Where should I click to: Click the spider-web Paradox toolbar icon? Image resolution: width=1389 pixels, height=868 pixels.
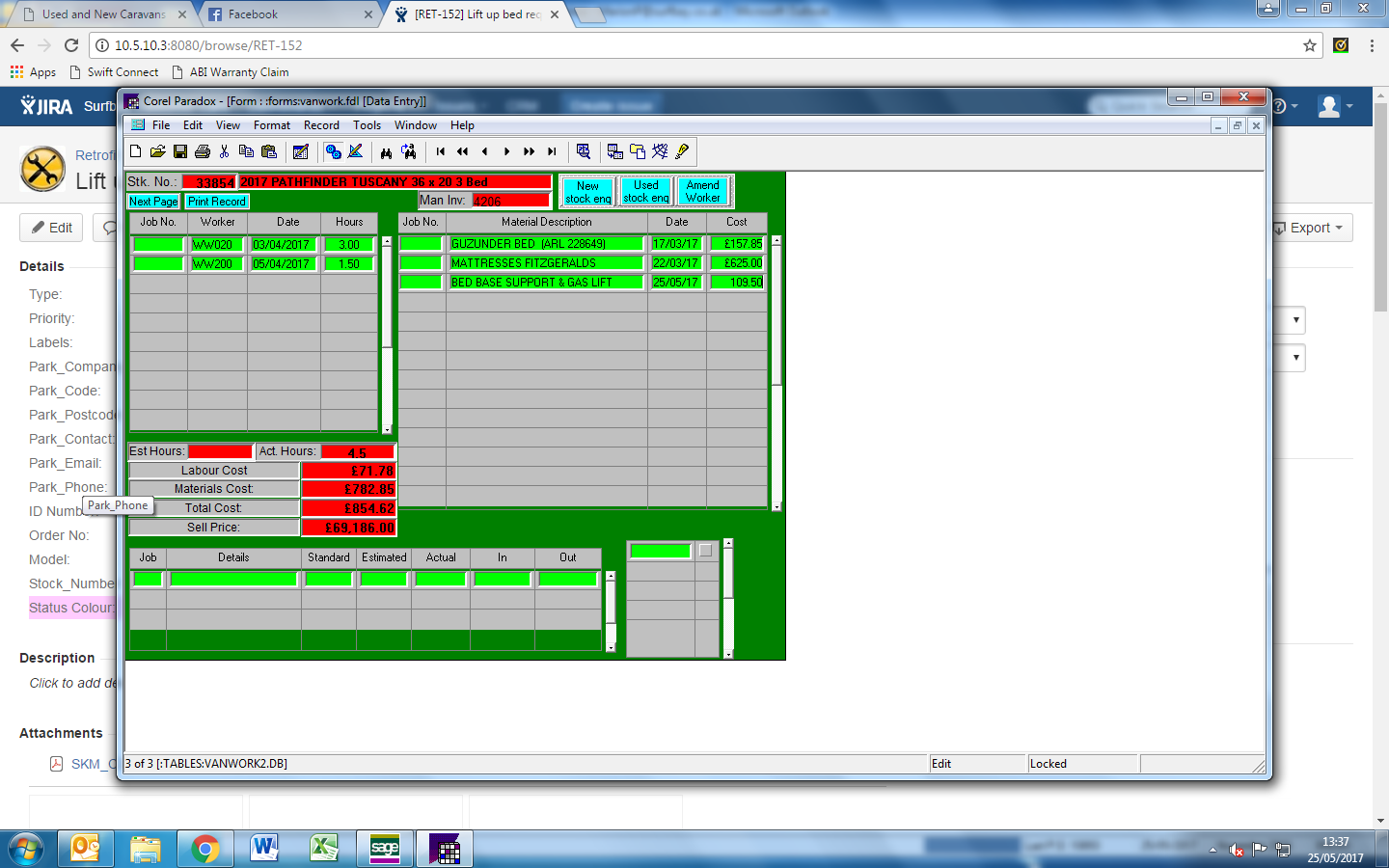[660, 151]
